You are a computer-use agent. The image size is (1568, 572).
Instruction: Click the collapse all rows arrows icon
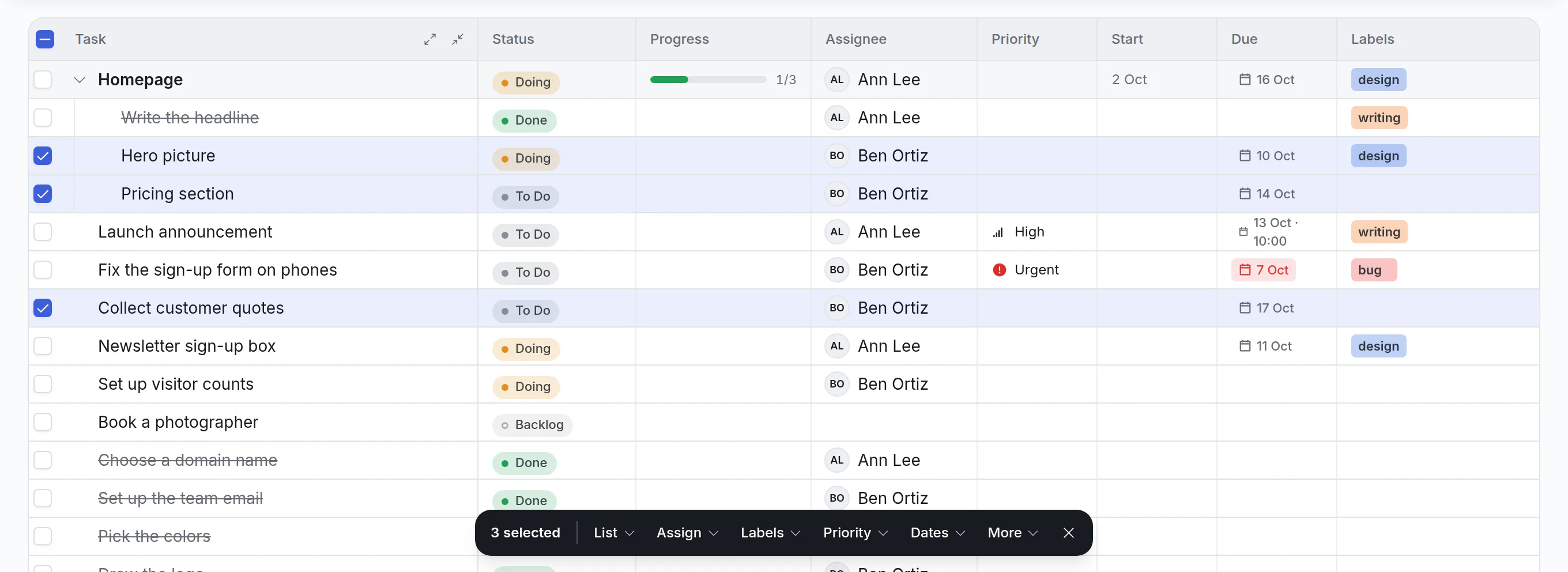coord(458,39)
